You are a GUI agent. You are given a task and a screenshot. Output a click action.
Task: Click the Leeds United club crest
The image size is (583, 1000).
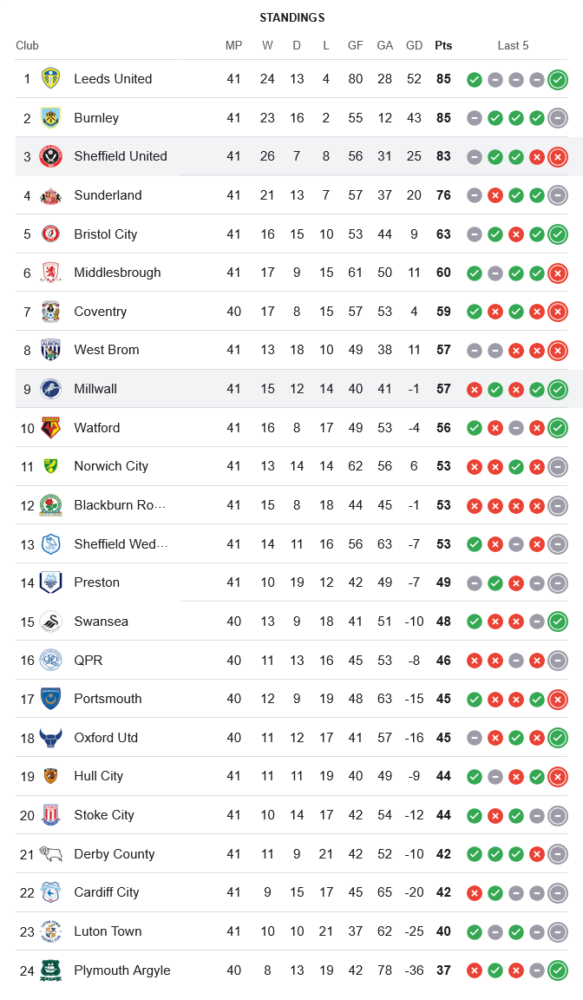(51, 79)
